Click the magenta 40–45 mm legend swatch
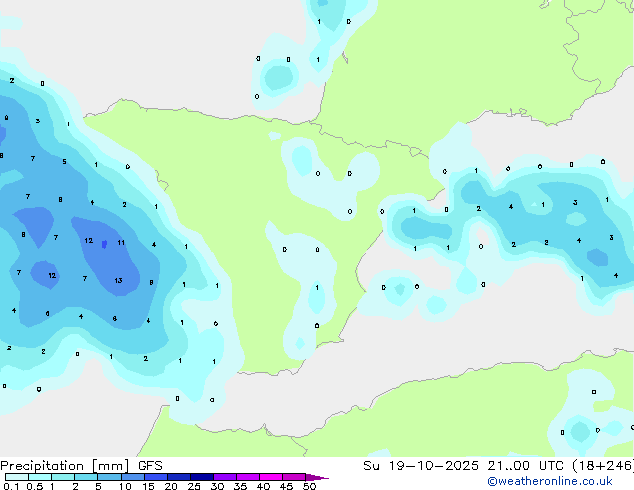 (271, 477)
